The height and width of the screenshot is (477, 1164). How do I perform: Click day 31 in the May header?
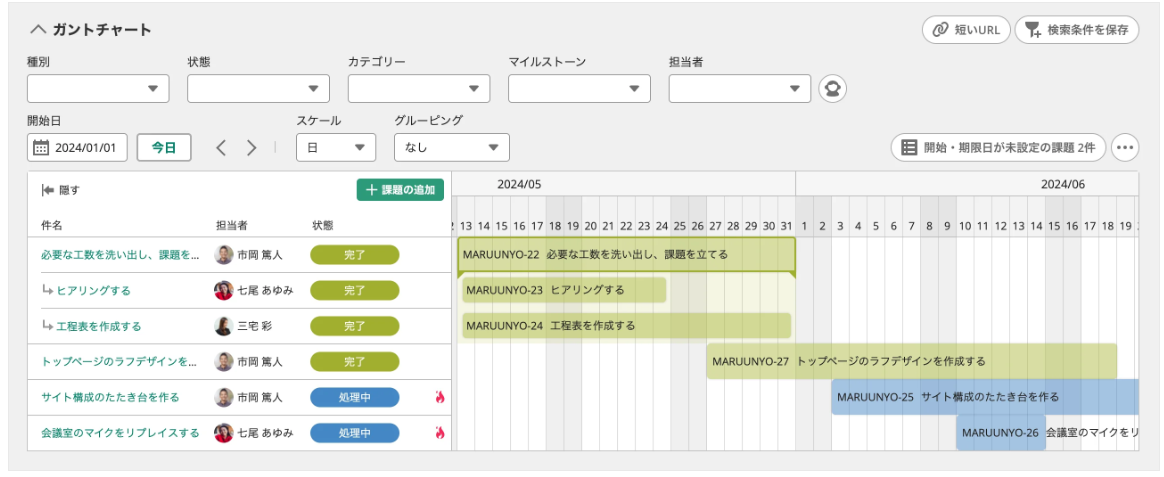pyautogui.click(x=786, y=225)
